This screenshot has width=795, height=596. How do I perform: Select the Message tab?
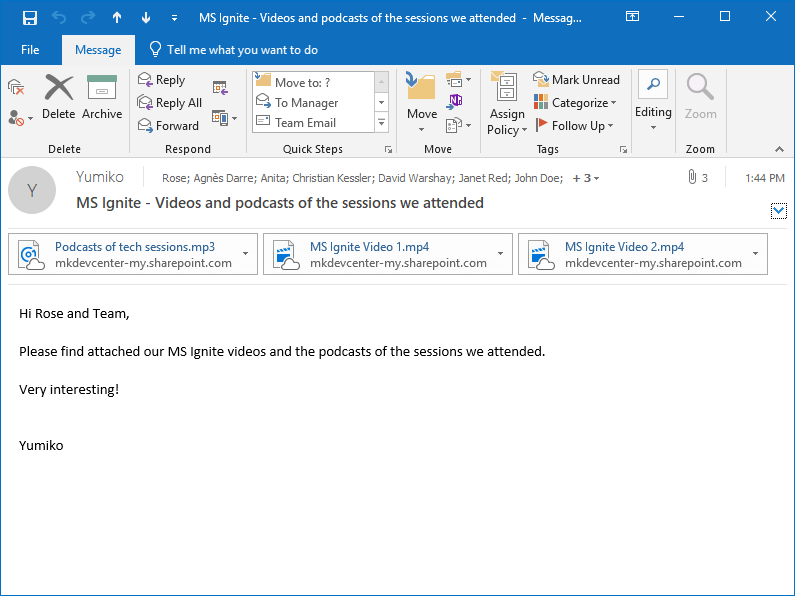98,50
